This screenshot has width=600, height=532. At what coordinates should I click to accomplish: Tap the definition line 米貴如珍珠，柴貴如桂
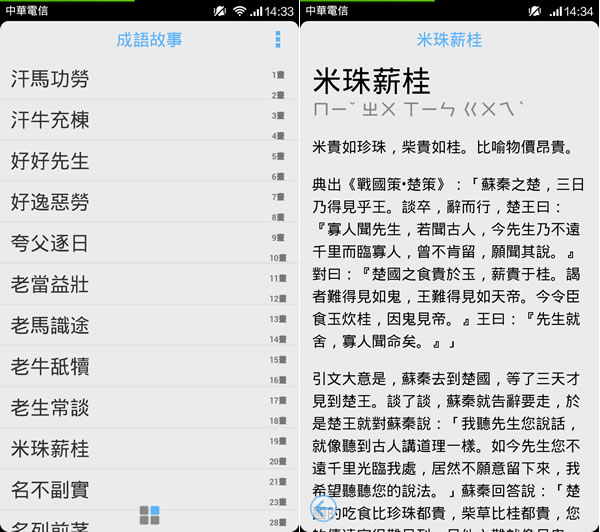pos(443,147)
